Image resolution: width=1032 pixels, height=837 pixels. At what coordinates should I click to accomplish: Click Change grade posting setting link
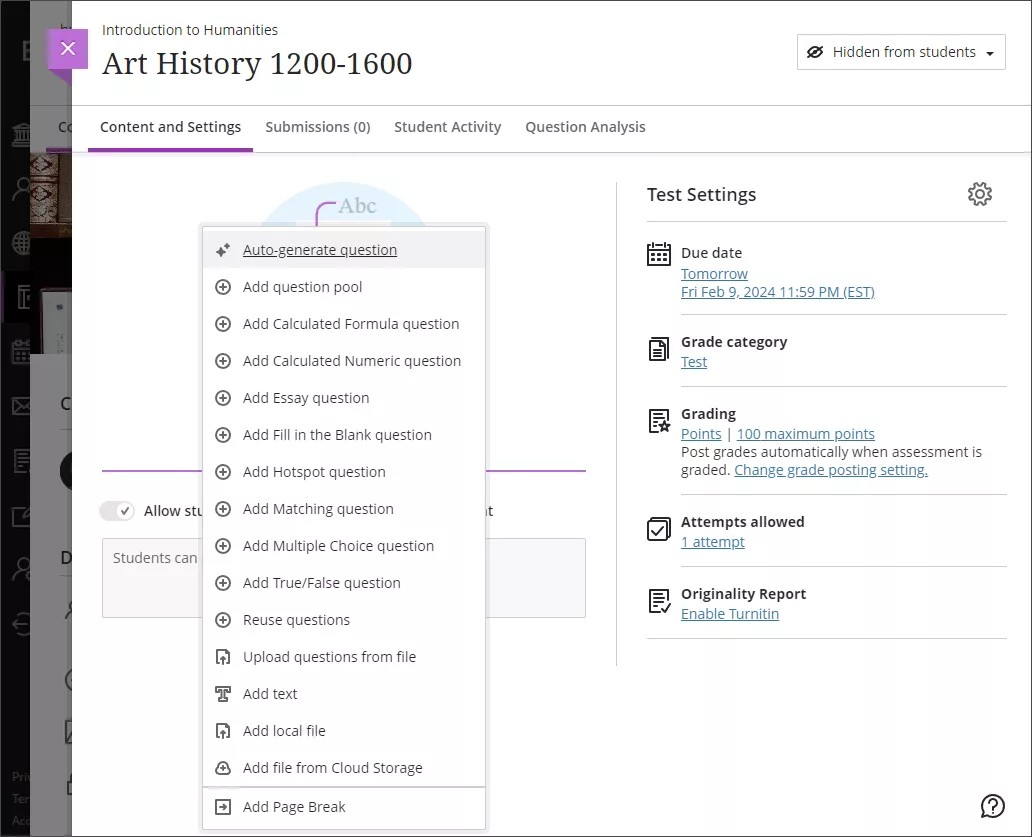pos(830,470)
